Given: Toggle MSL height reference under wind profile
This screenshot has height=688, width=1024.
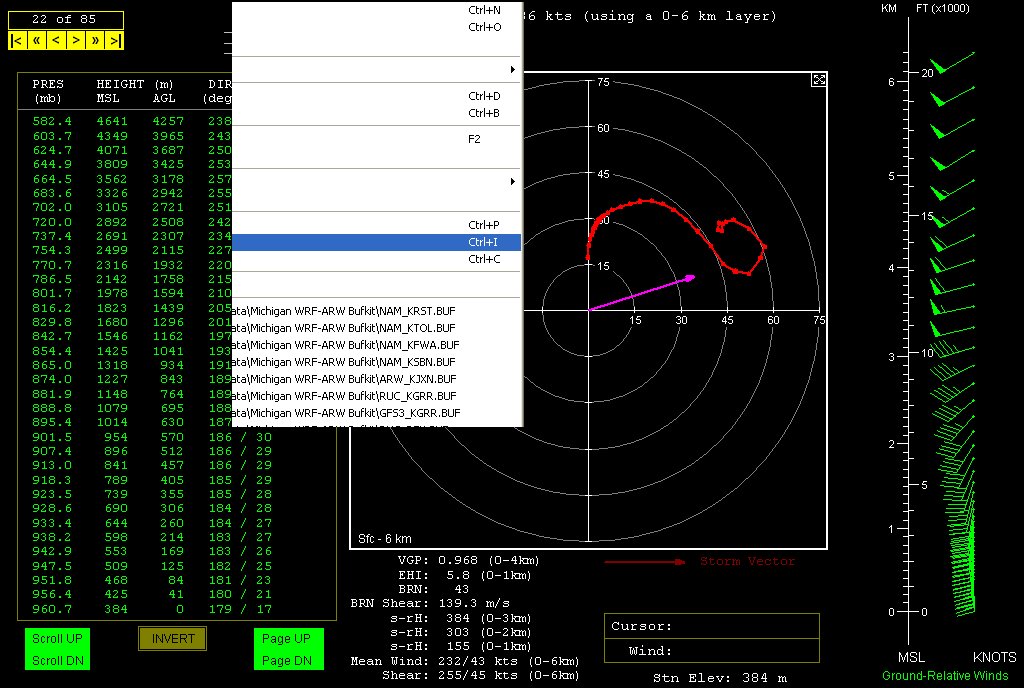Looking at the screenshot, I should 911,657.
